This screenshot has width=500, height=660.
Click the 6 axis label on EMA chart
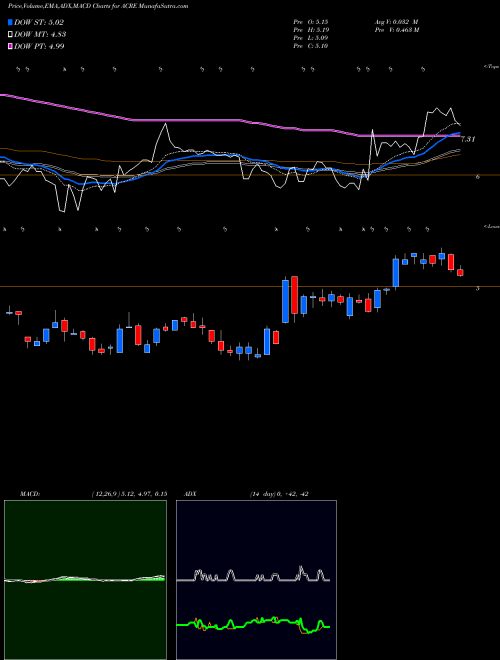tap(478, 177)
